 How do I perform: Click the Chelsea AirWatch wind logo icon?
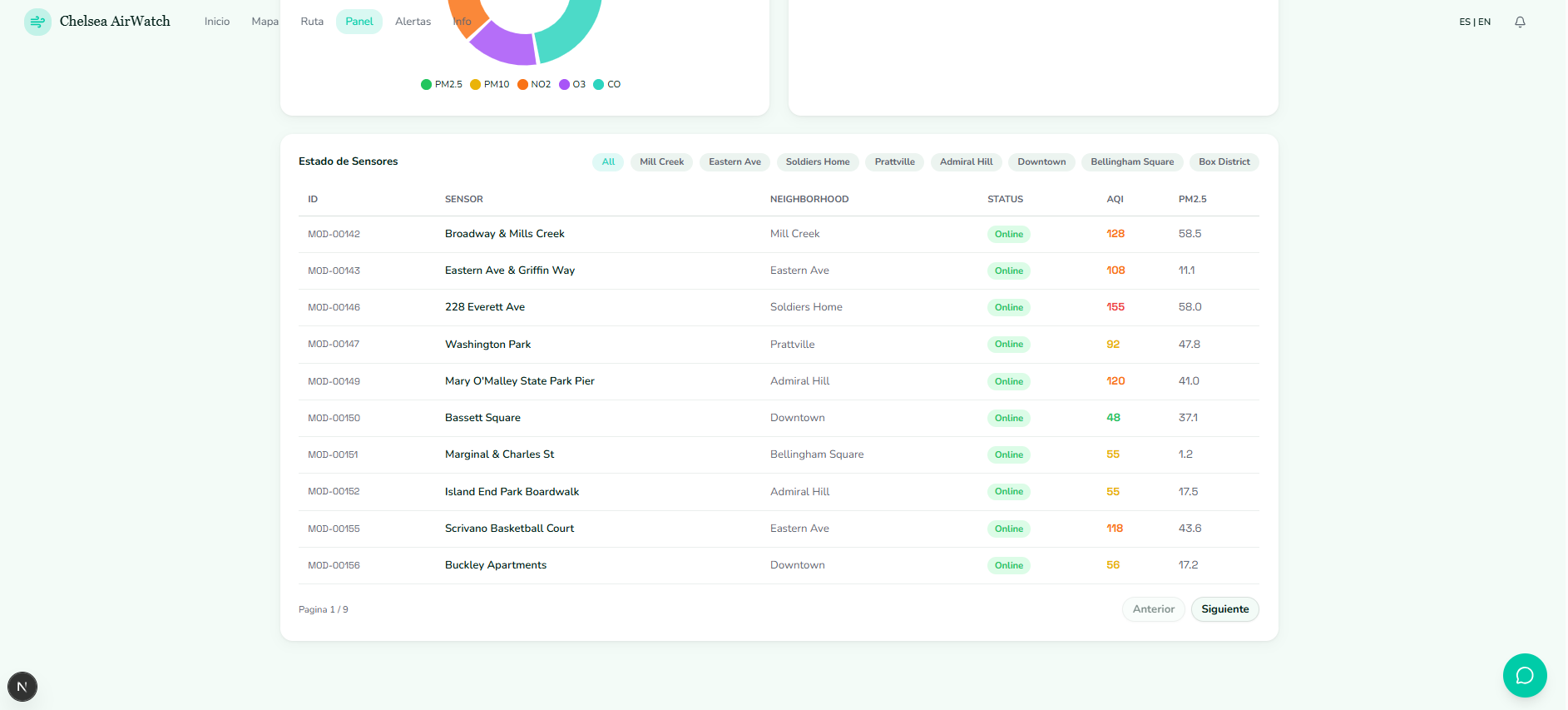point(37,22)
